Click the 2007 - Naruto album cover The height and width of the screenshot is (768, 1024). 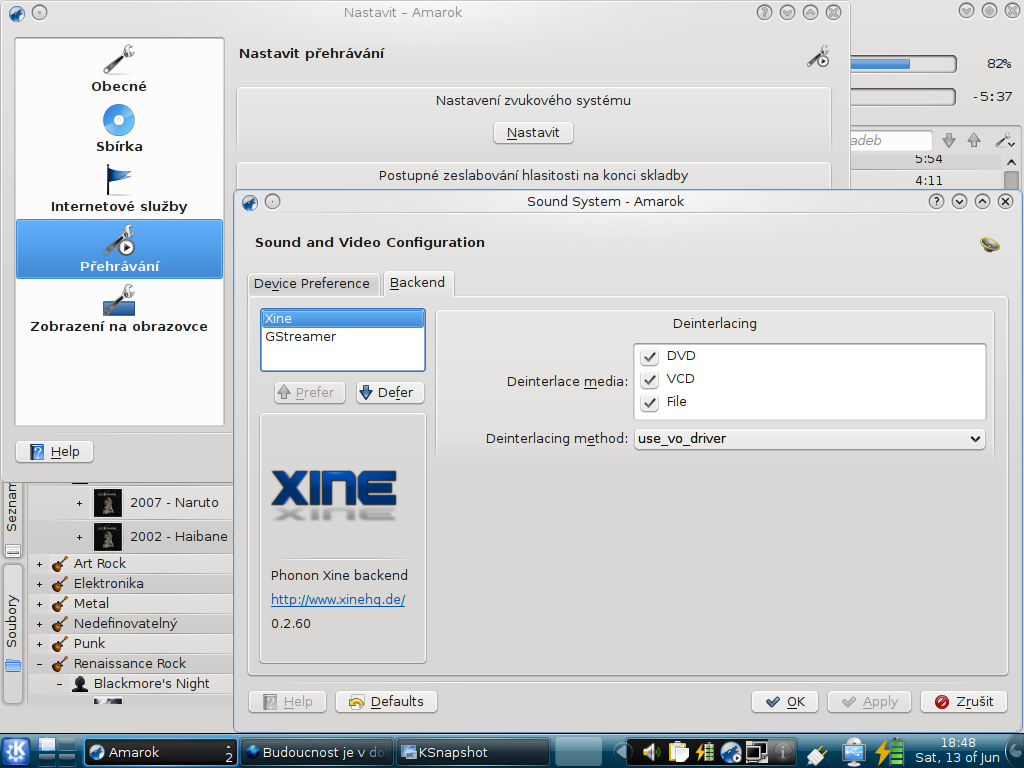[108, 503]
